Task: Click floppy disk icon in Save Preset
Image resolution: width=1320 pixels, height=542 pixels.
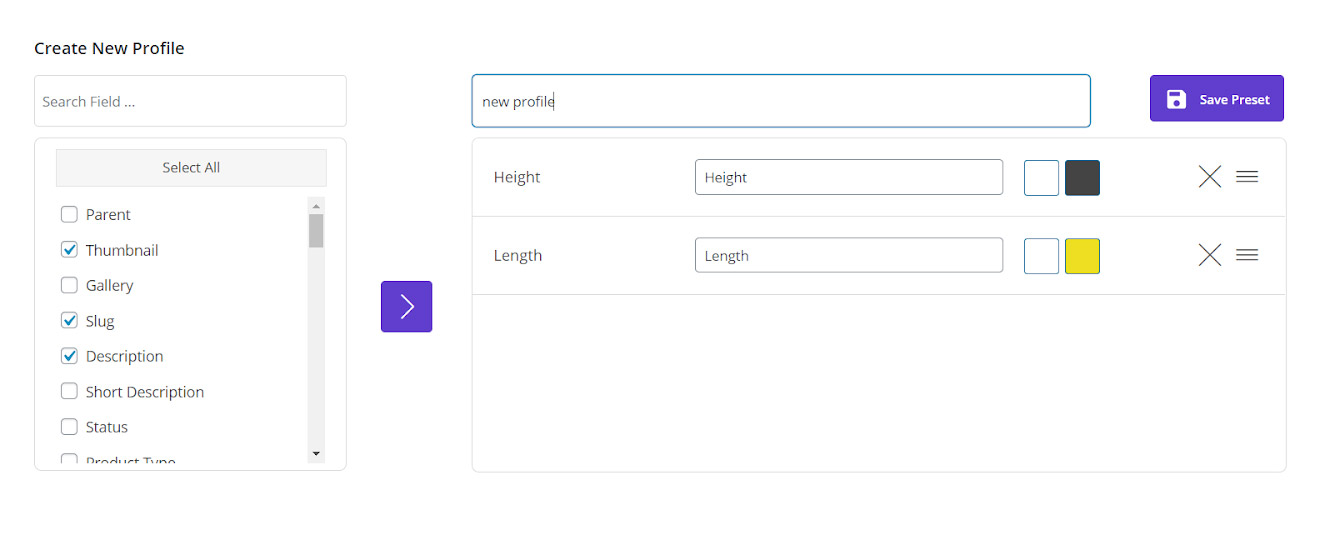Action: [1176, 99]
